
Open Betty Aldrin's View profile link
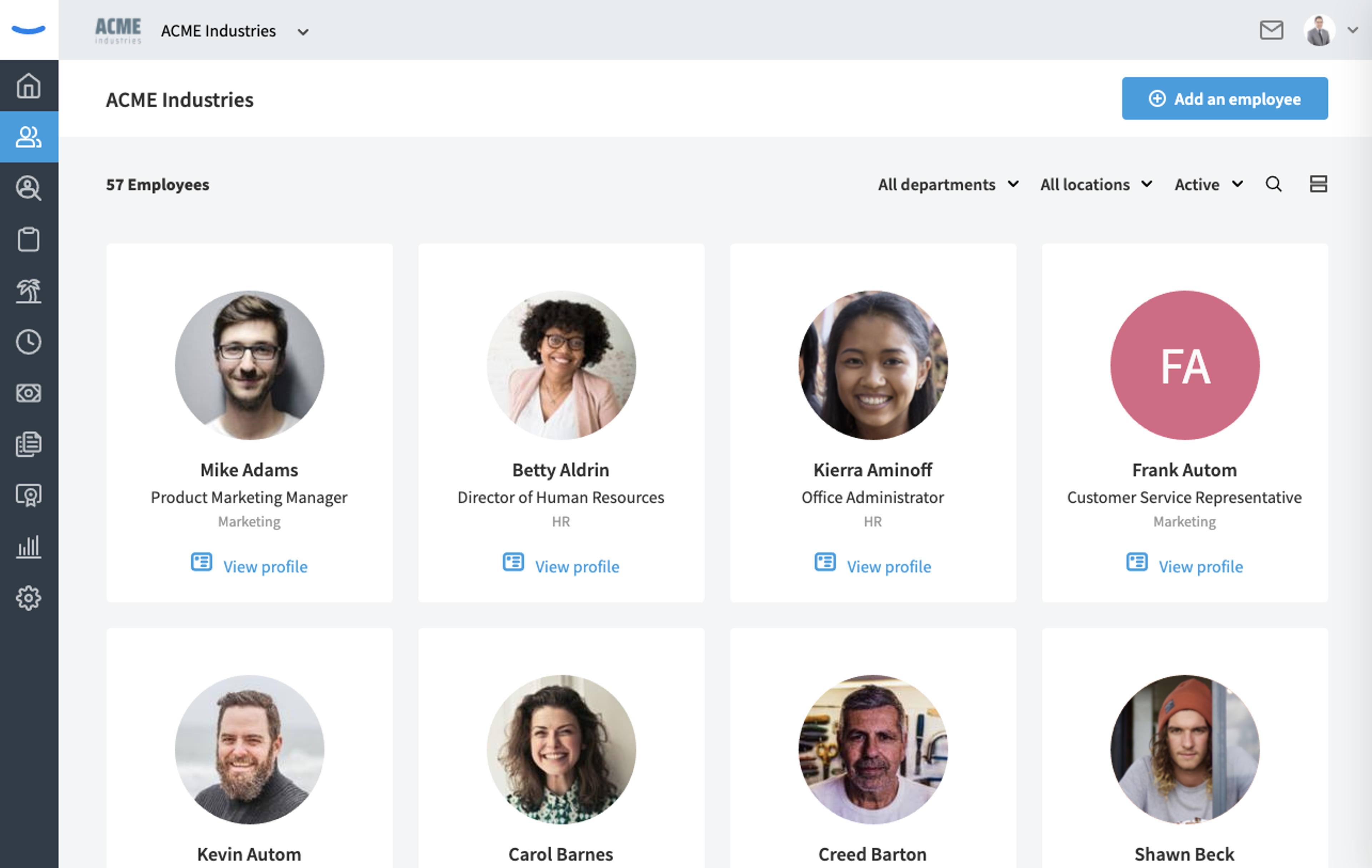coord(577,567)
